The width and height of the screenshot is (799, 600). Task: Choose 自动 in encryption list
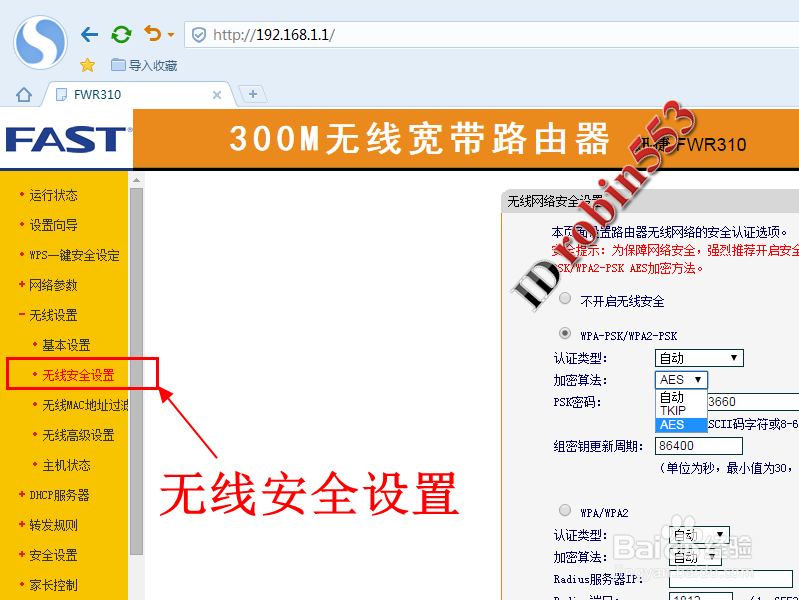[x=681, y=396]
